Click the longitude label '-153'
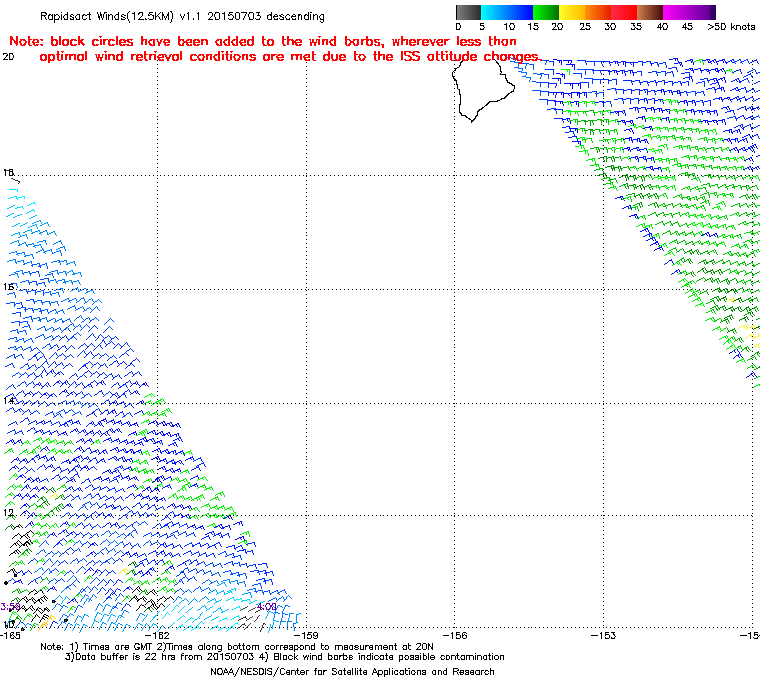 603,636
